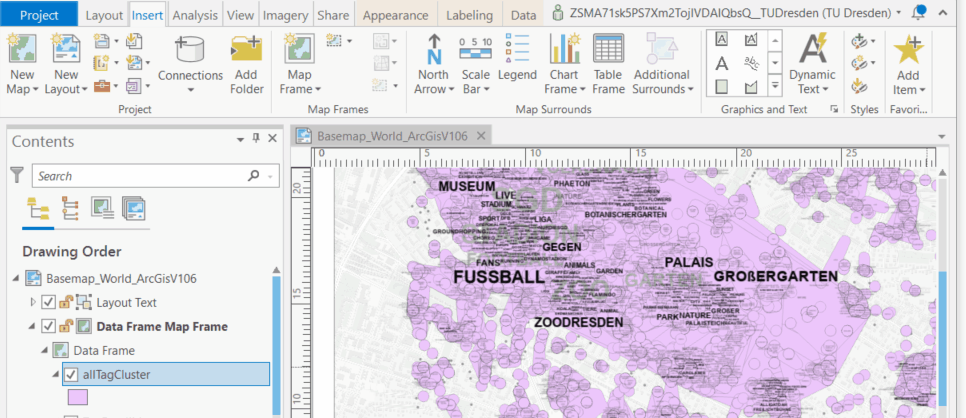Screen dimensions: 966x418
Task: Open the North Arrow dropdown
Action: (x=453, y=89)
